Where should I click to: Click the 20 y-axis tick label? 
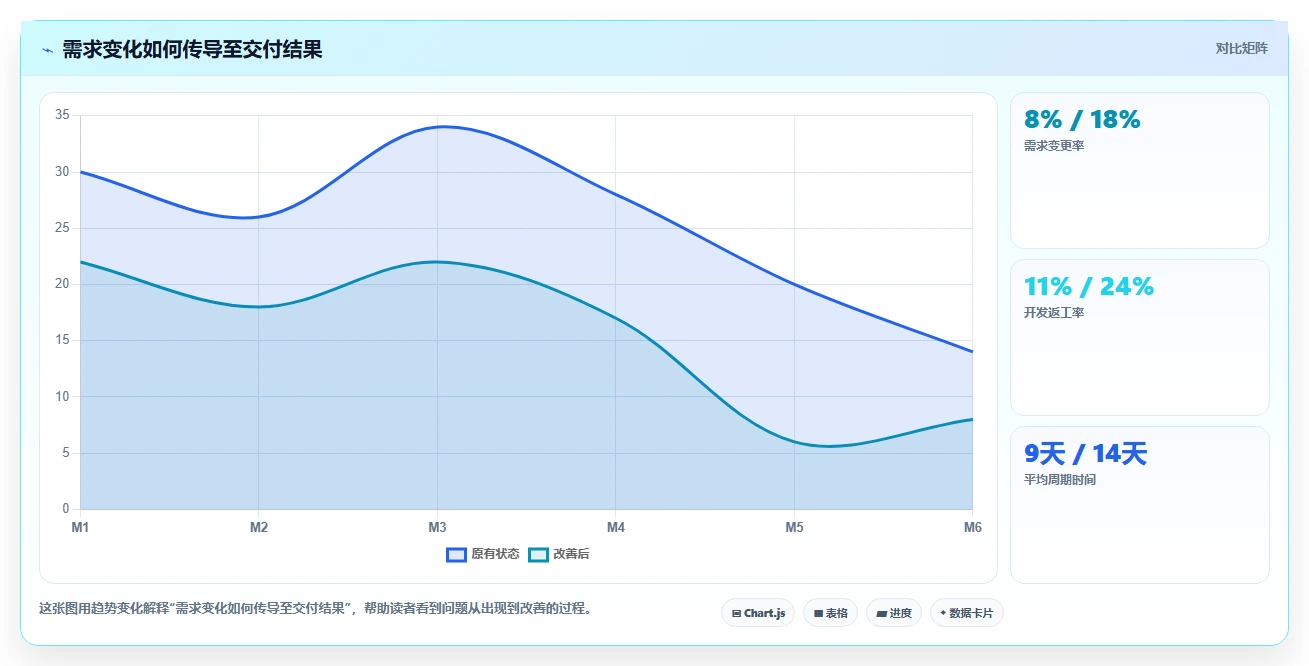coord(62,284)
